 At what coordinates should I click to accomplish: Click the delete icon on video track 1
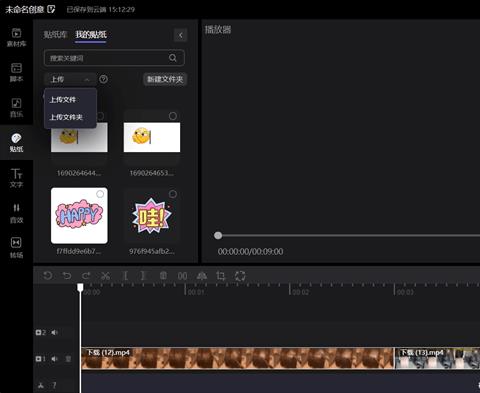tap(68, 359)
